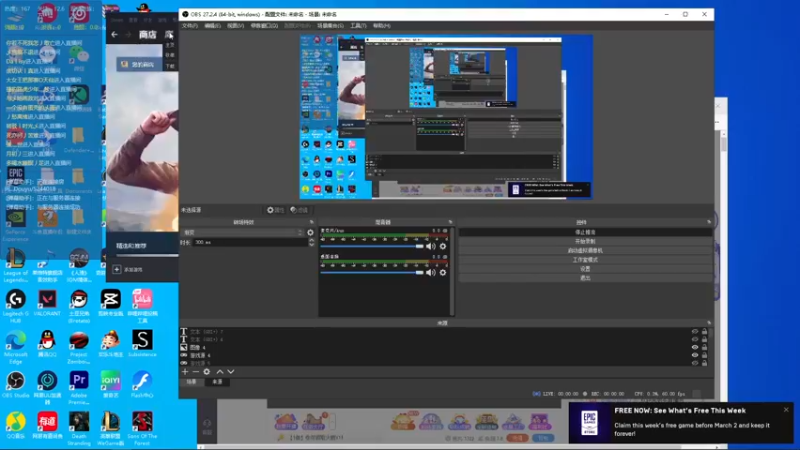Launch Death Stranding desktop shortcut
The width and height of the screenshot is (800, 450).
[x=79, y=429]
